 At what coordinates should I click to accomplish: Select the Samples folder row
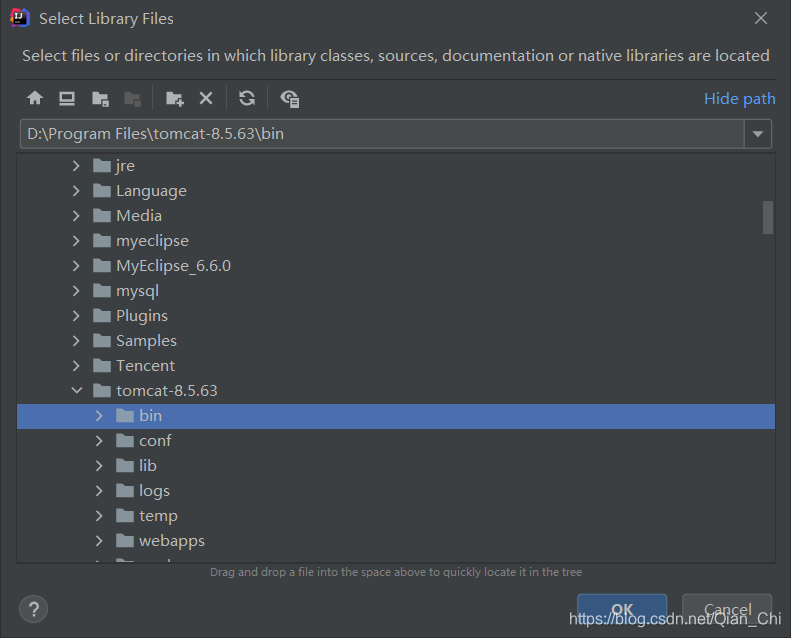[396, 341]
